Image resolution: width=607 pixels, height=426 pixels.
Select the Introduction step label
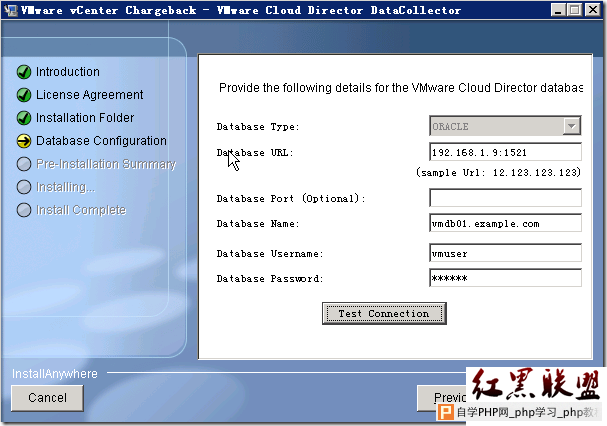click(x=68, y=72)
